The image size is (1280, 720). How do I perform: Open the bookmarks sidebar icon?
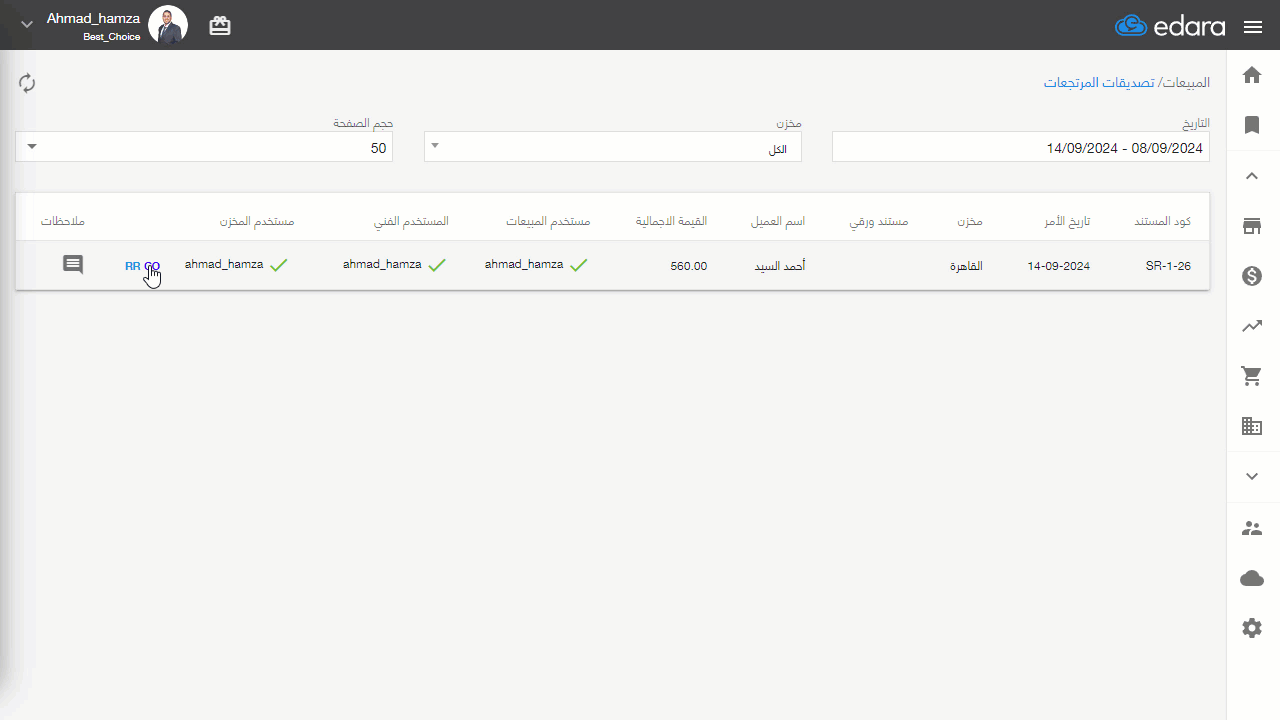tap(1252, 125)
